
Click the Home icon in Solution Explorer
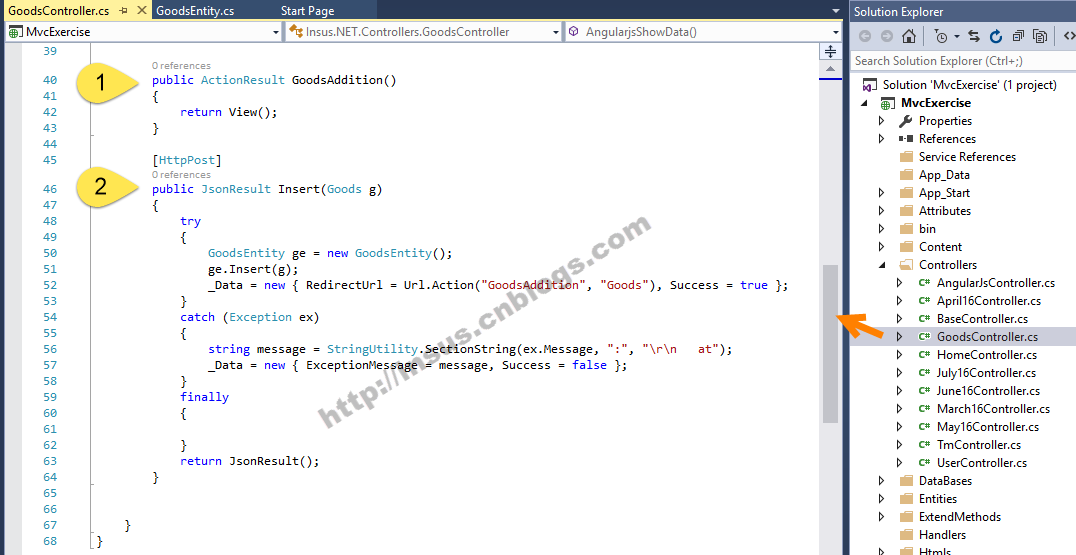tap(909, 36)
